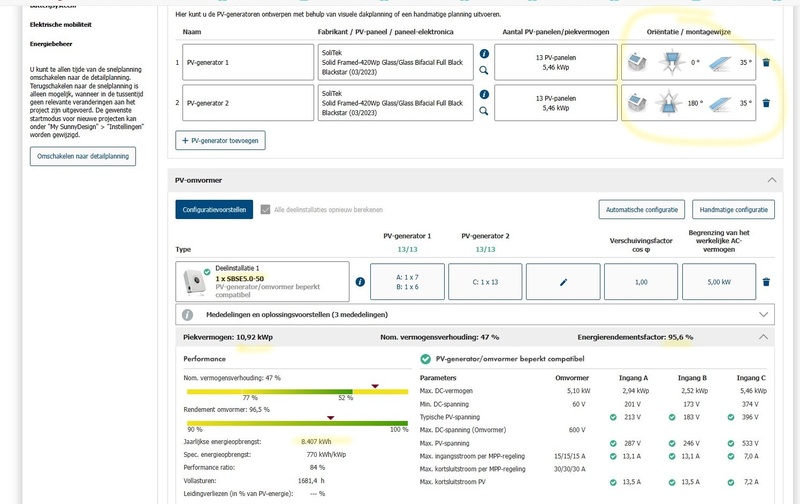Click Performance ratio value '84 %'
800x504 pixels.
(x=317, y=467)
